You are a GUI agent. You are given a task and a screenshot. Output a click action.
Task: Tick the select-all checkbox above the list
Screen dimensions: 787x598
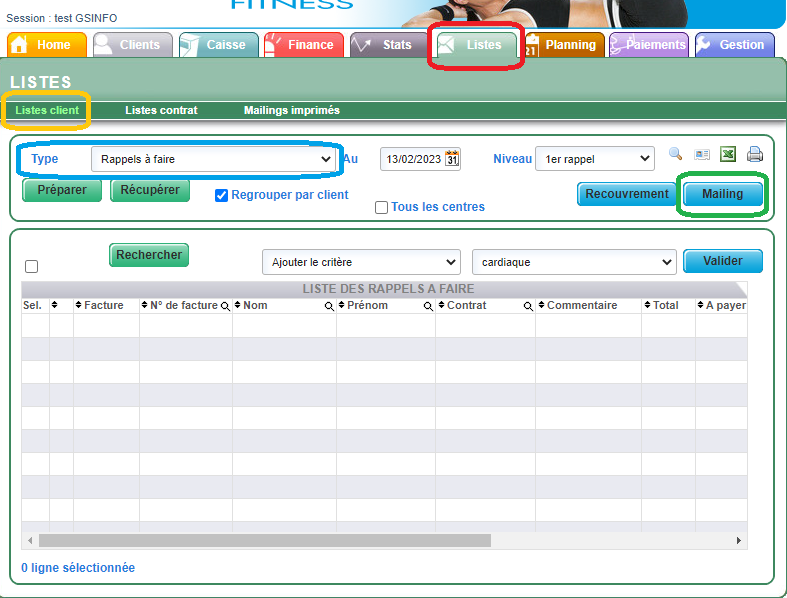coord(31,266)
